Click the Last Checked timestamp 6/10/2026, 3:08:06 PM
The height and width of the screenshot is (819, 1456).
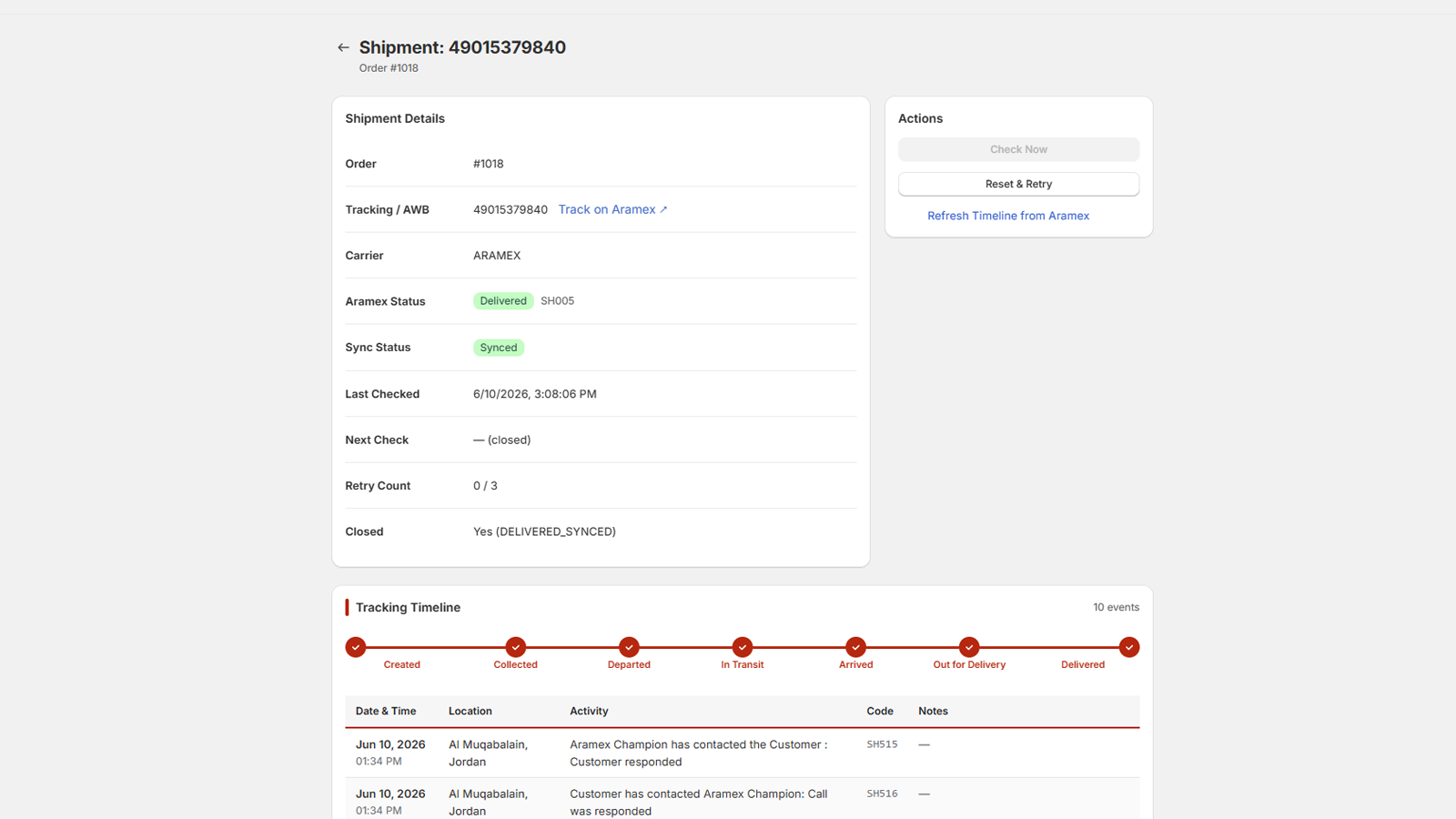point(535,394)
